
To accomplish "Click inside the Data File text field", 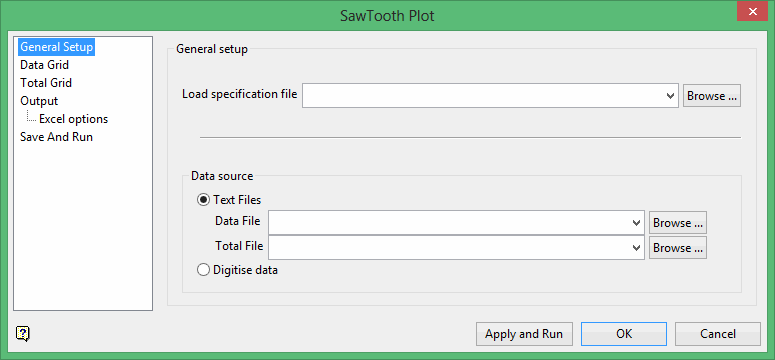I will coord(449,223).
